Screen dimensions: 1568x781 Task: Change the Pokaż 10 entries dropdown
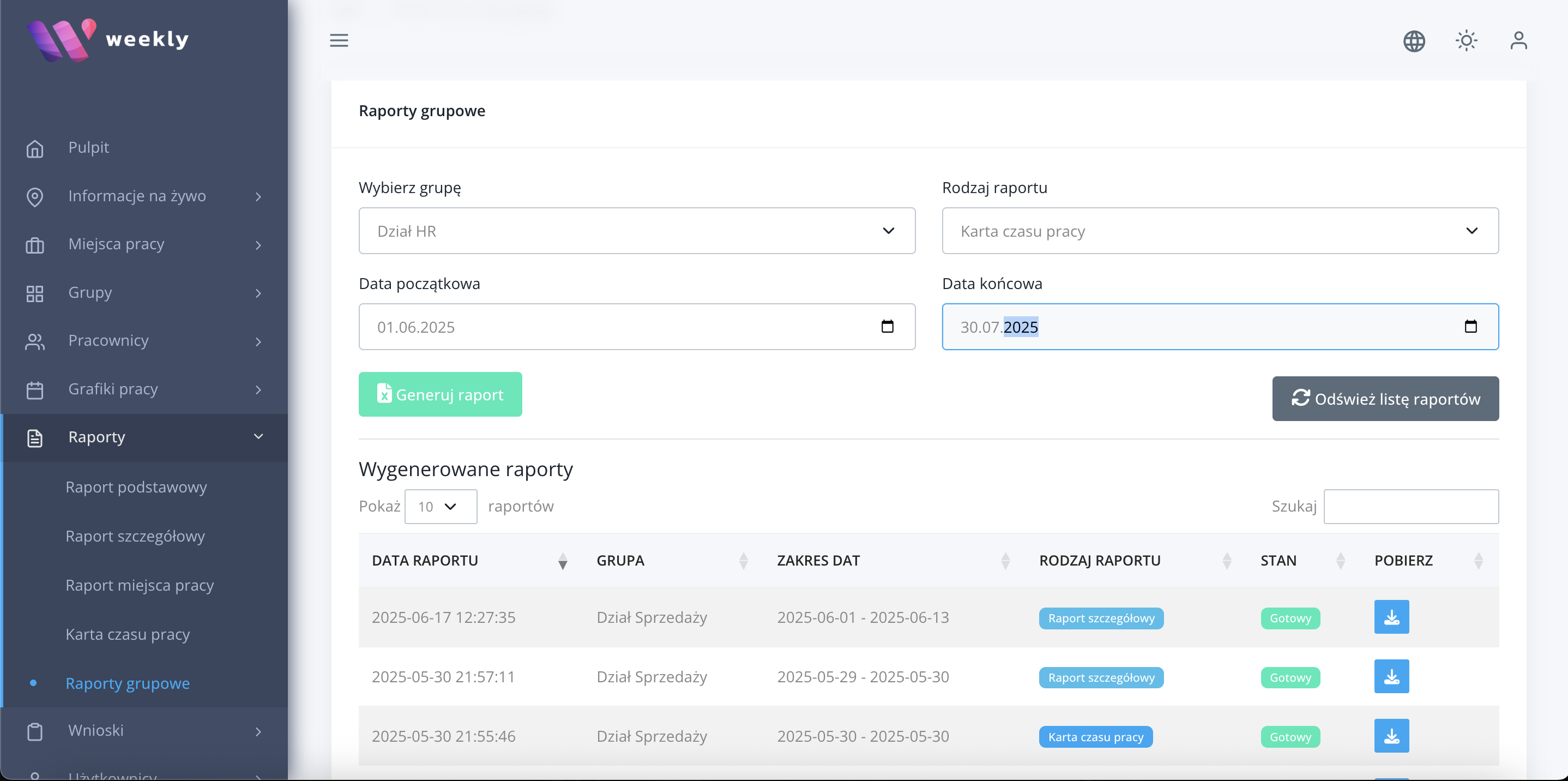[440, 506]
